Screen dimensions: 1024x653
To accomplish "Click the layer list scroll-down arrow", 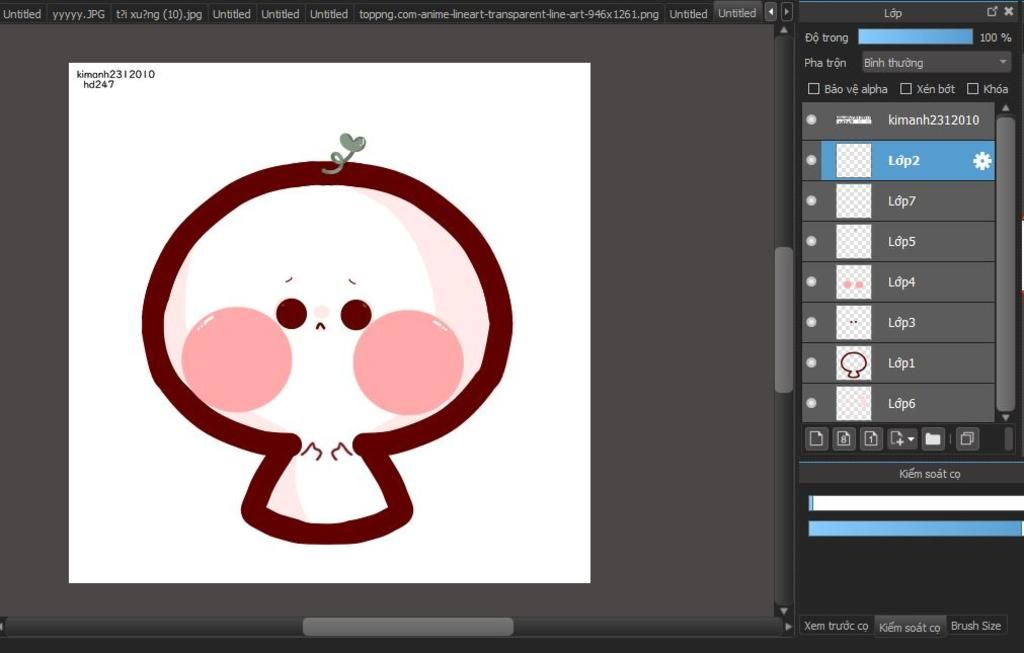I will tap(1006, 417).
